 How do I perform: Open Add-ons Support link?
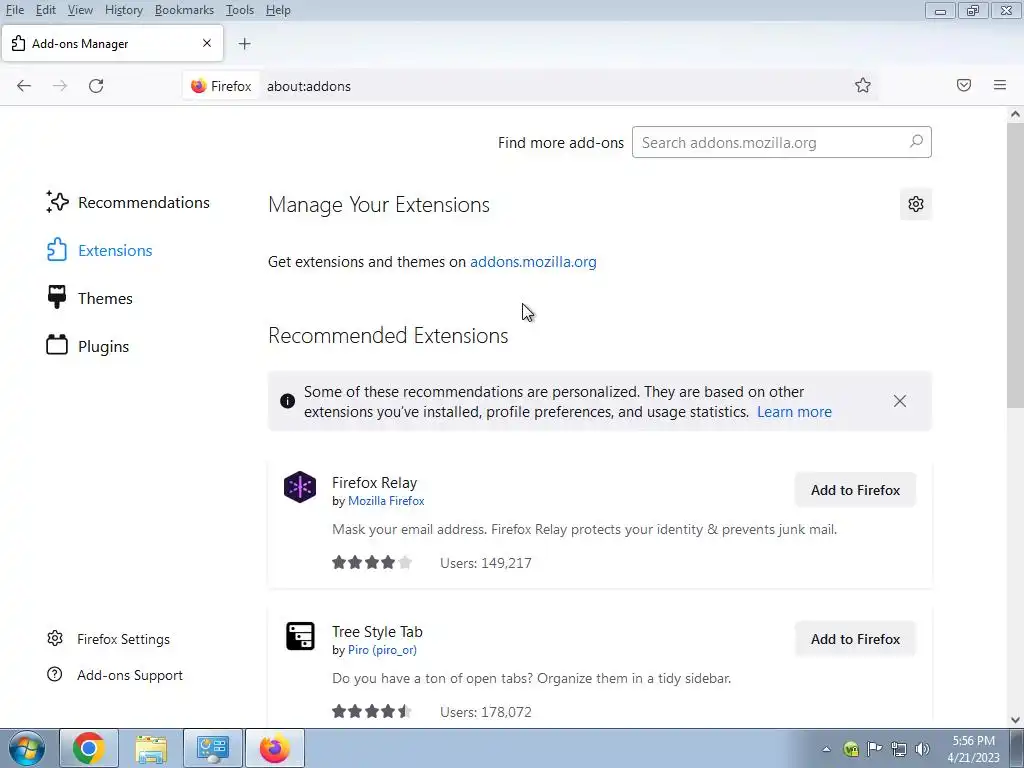point(115,675)
